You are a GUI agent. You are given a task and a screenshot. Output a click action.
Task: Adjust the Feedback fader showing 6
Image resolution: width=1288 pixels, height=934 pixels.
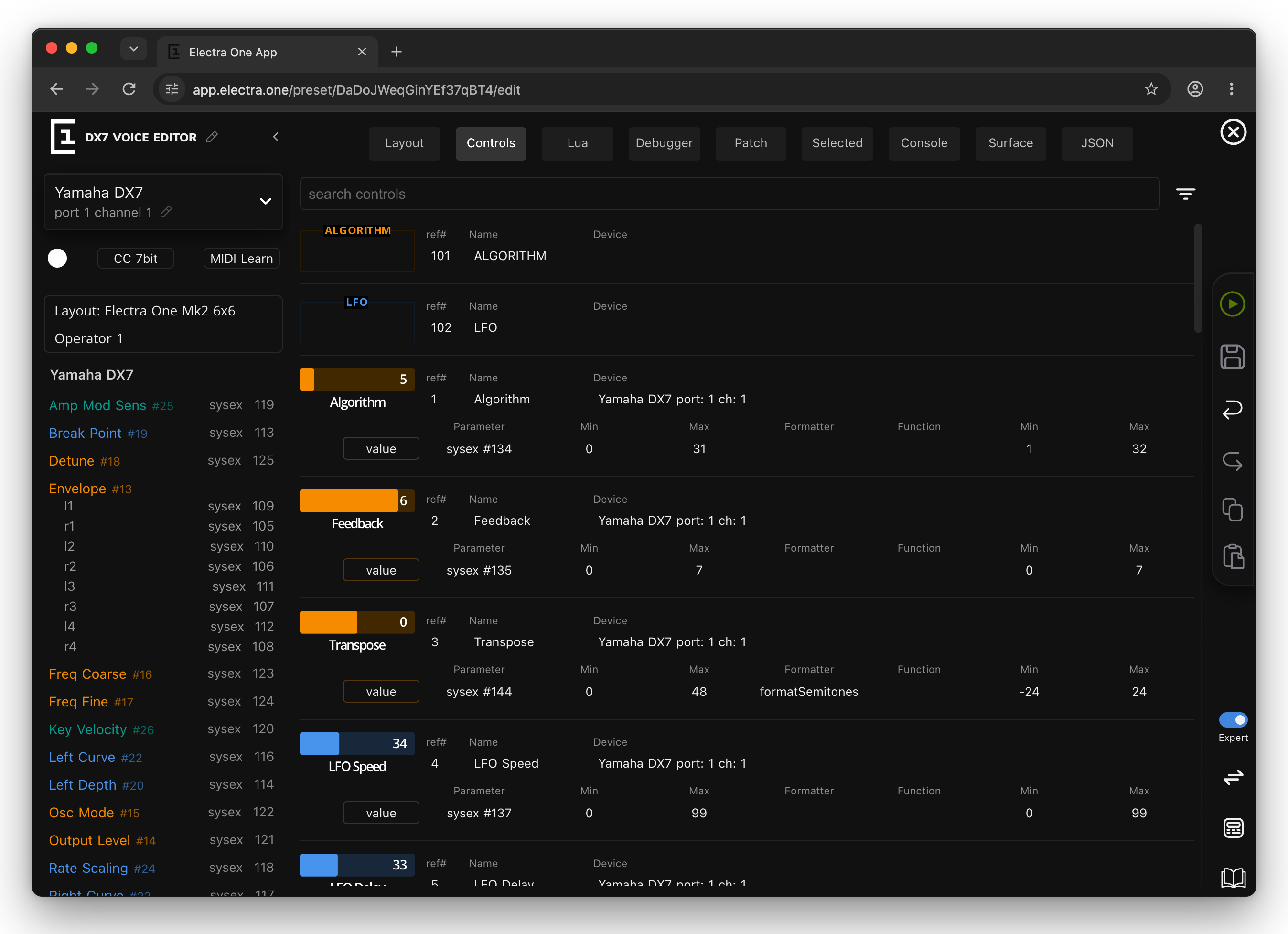pos(357,500)
